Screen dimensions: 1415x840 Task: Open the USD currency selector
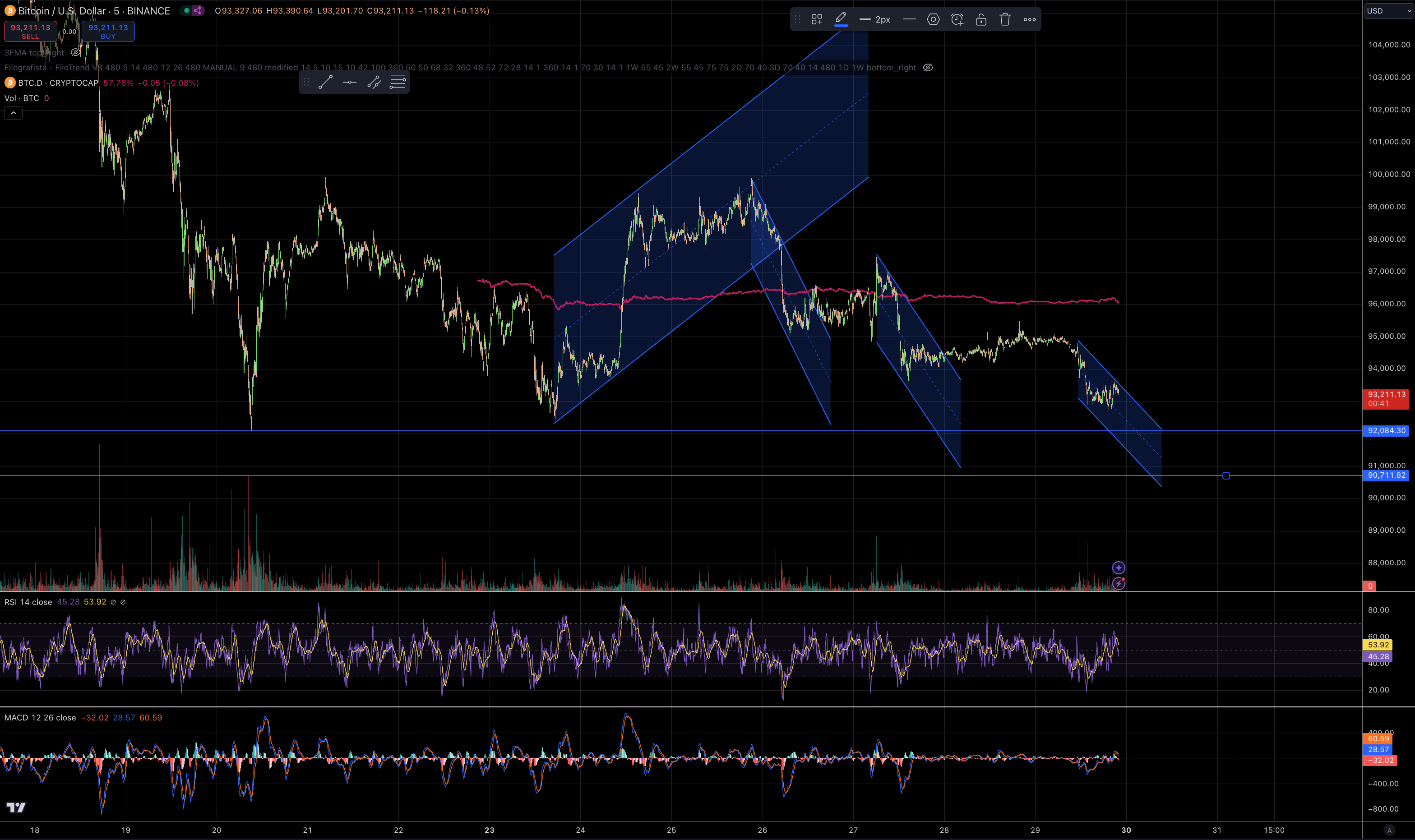[x=1387, y=11]
